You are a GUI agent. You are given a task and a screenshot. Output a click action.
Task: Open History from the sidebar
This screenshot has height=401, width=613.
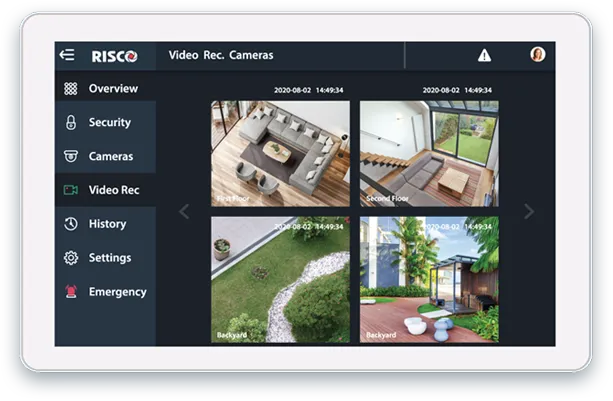pos(106,224)
